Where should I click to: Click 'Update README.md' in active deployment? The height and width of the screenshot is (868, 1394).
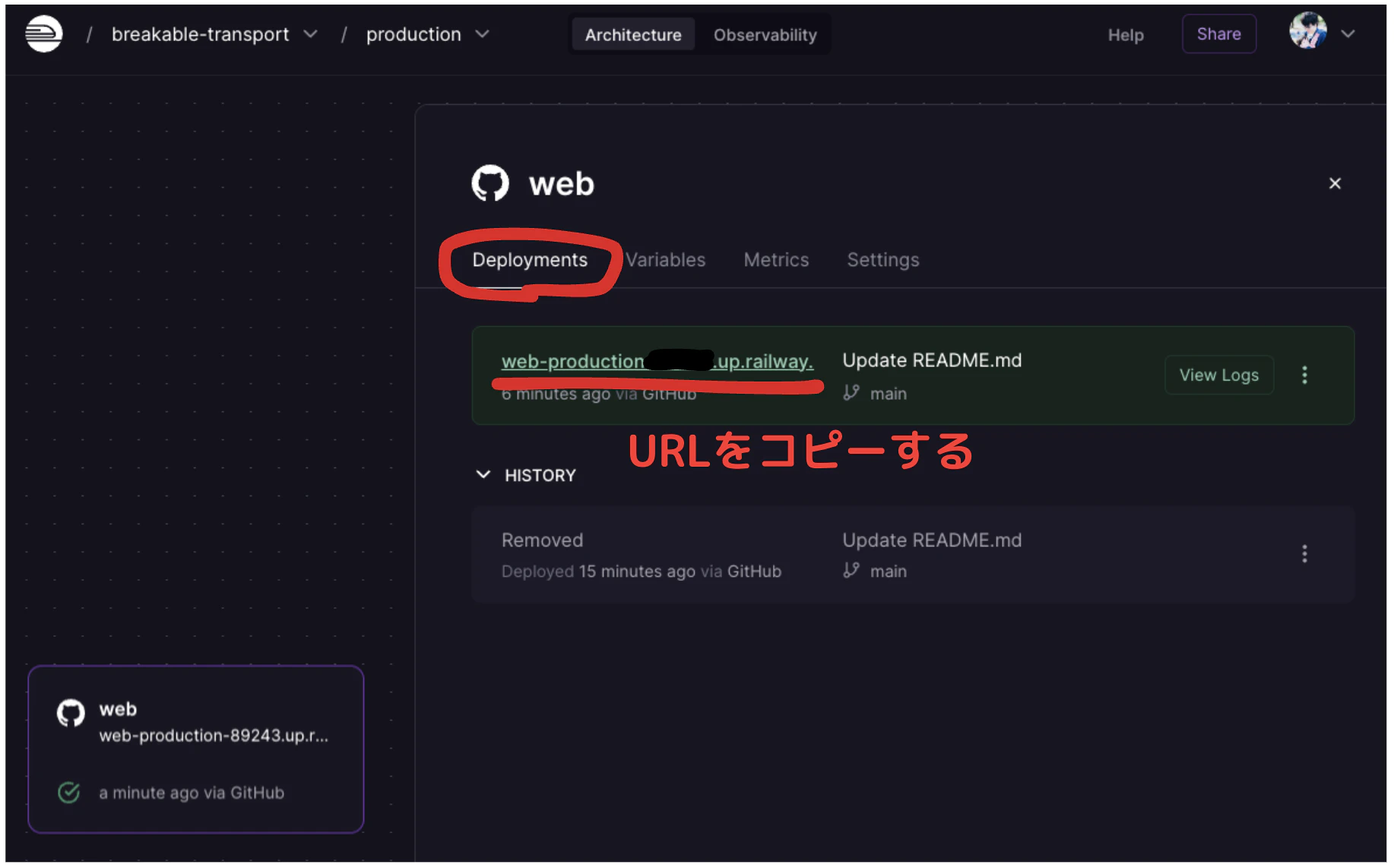click(932, 360)
